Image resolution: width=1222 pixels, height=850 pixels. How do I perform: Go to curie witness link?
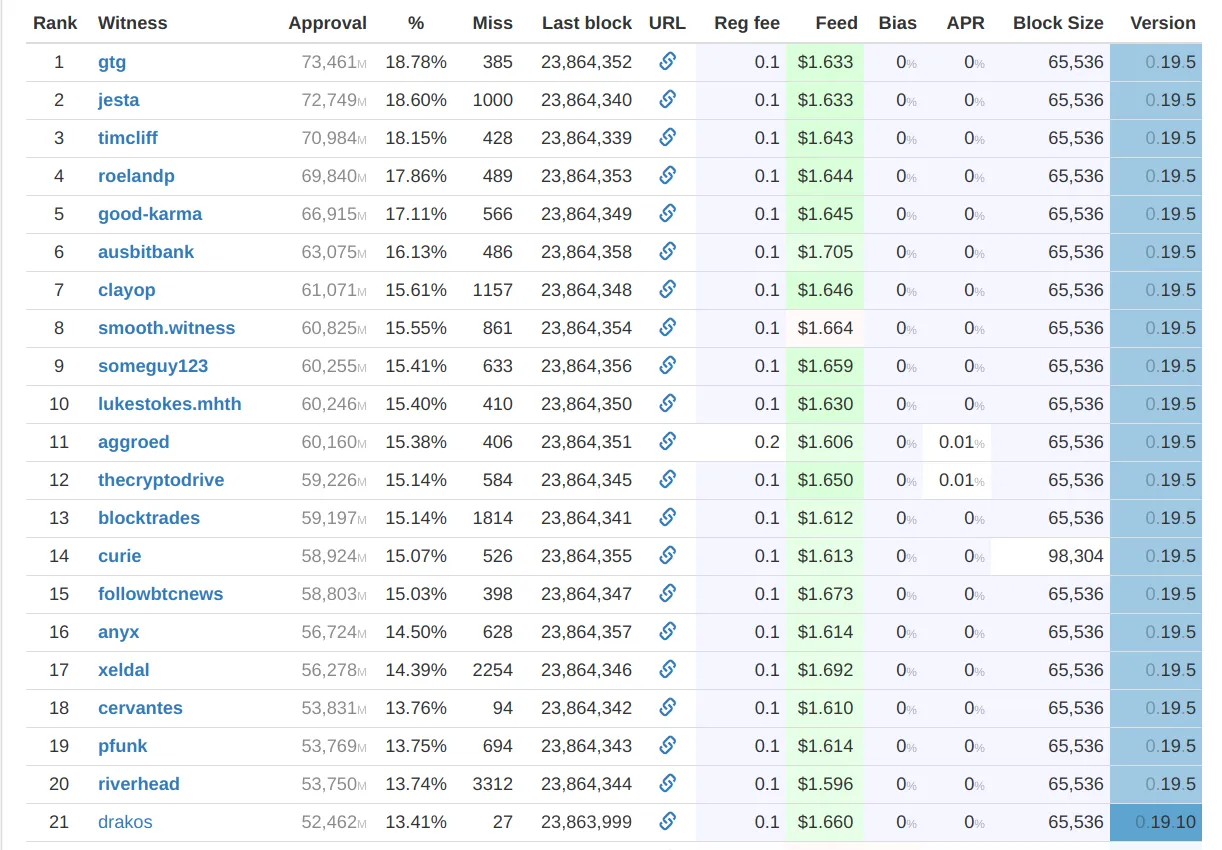120,556
